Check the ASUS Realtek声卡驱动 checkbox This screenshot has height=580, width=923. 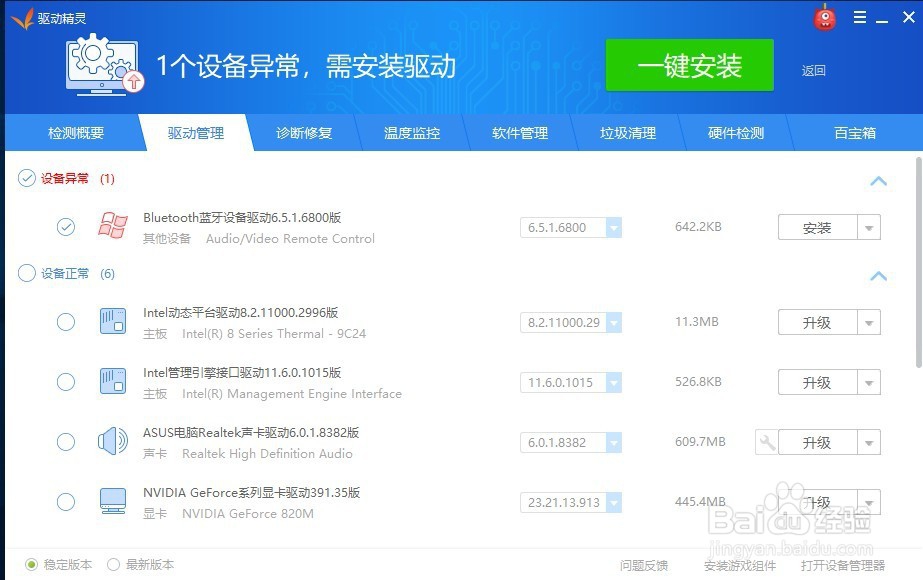(66, 442)
